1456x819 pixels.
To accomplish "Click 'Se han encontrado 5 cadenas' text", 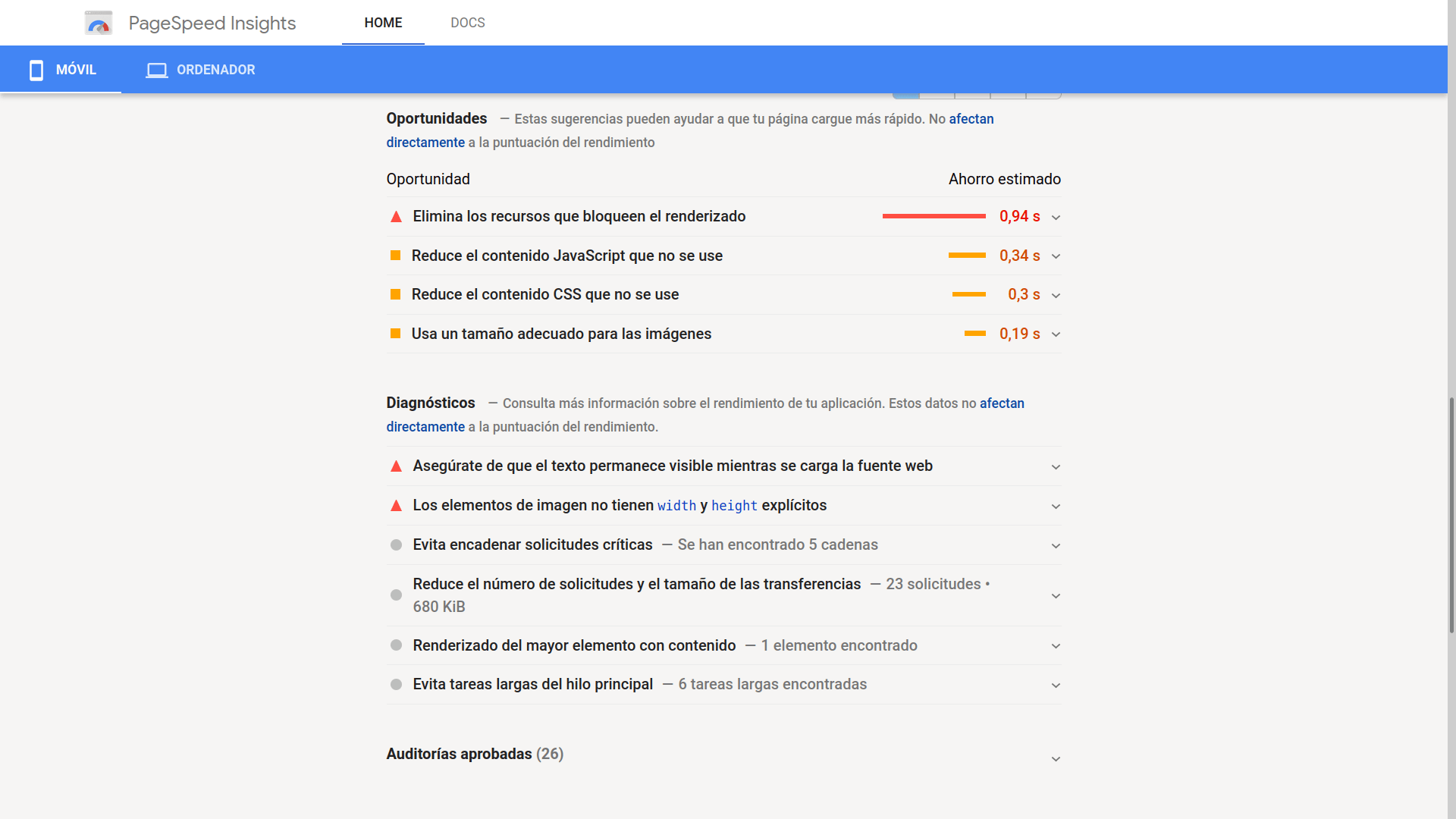I will pyautogui.click(x=778, y=544).
